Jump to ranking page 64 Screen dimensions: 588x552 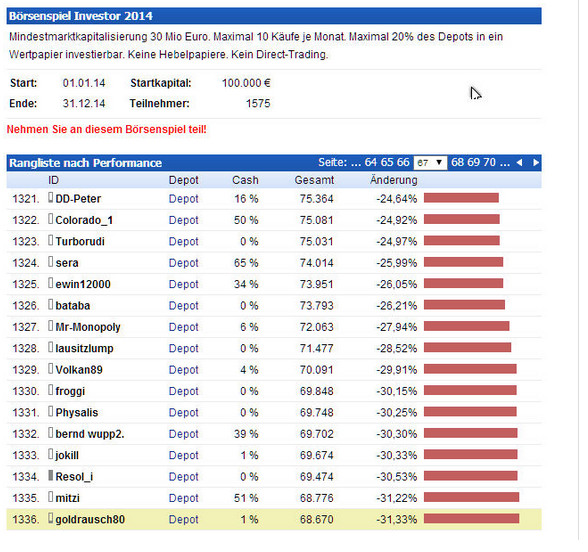click(x=370, y=162)
